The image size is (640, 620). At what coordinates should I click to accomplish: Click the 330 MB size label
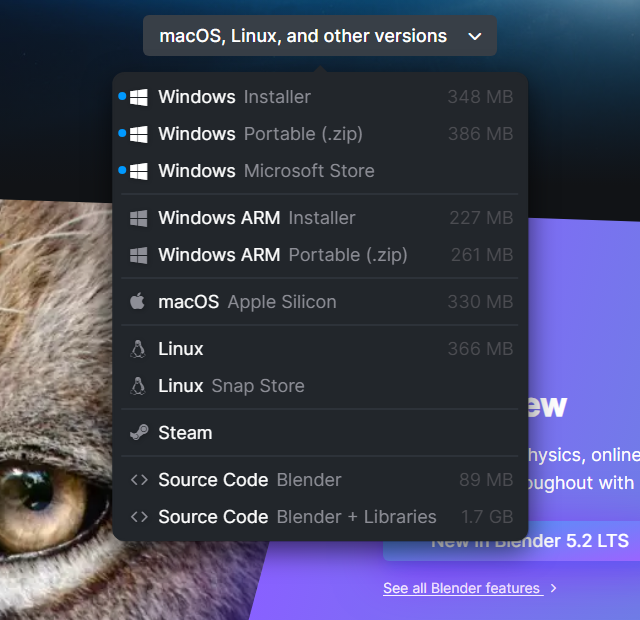click(480, 302)
